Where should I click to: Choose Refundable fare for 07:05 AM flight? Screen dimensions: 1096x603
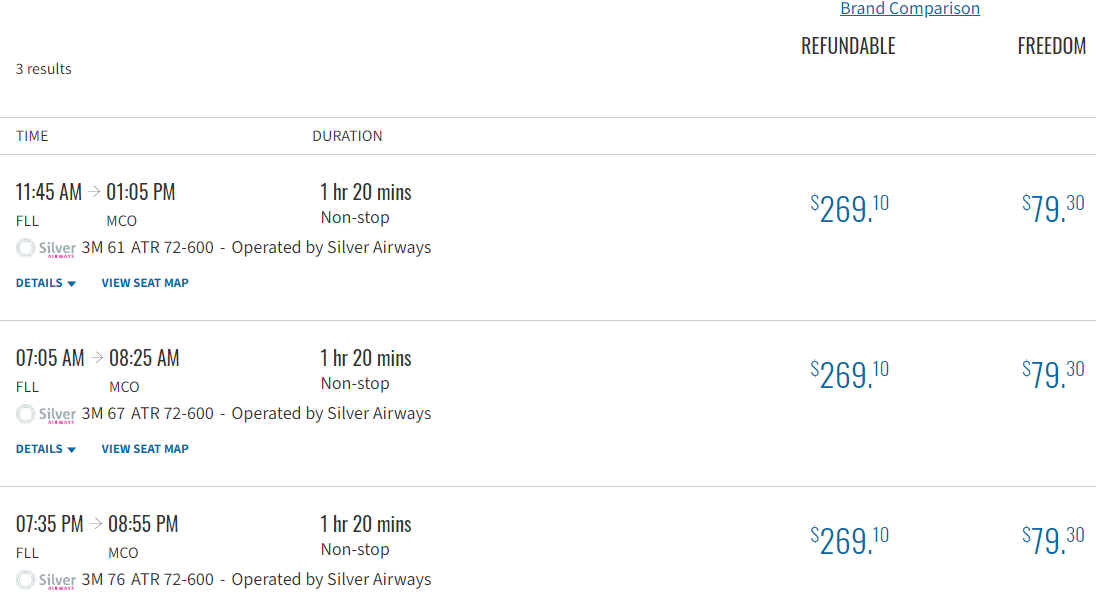tap(849, 374)
